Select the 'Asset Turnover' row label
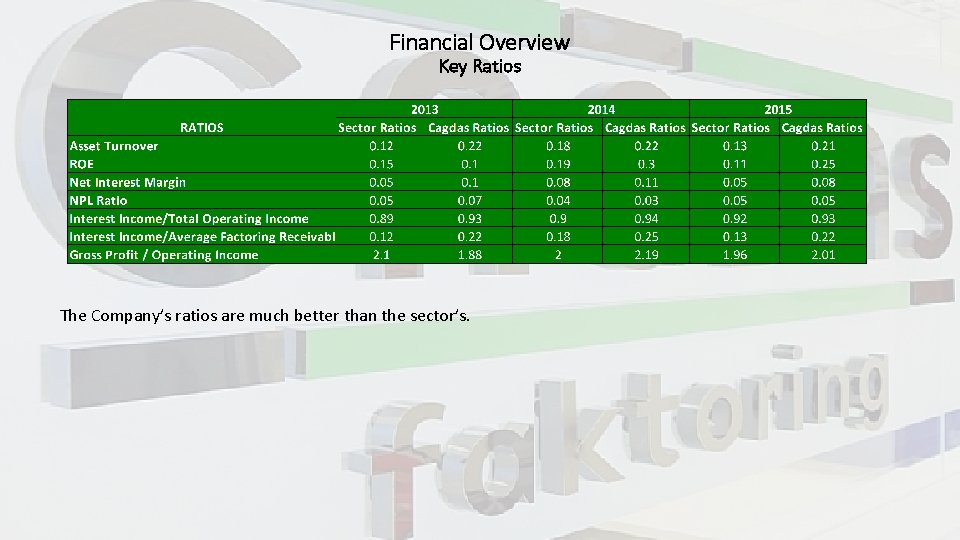This screenshot has height=540, width=960. point(114,146)
